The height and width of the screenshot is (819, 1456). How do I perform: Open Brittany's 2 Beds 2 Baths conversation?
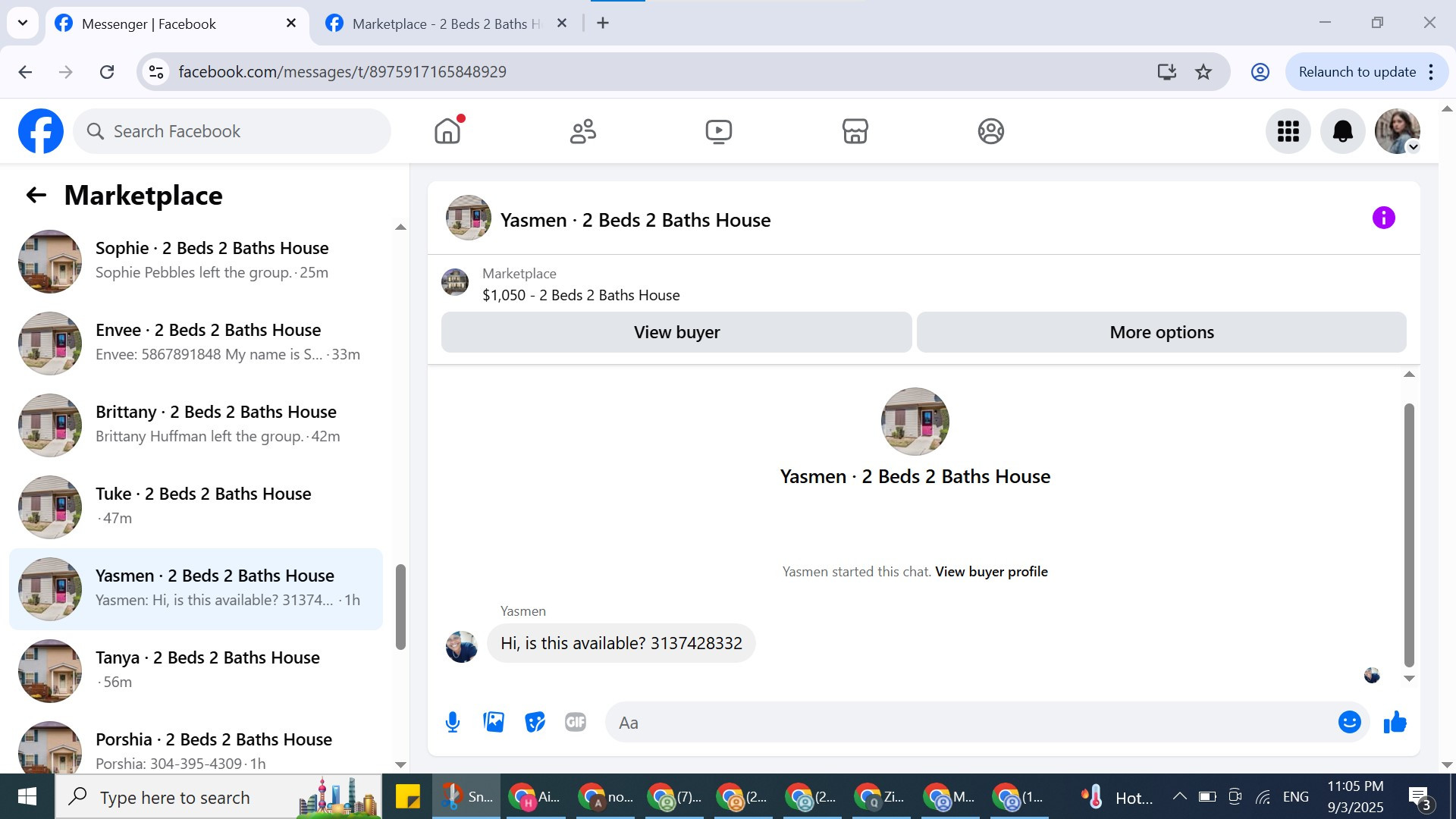[196, 425]
